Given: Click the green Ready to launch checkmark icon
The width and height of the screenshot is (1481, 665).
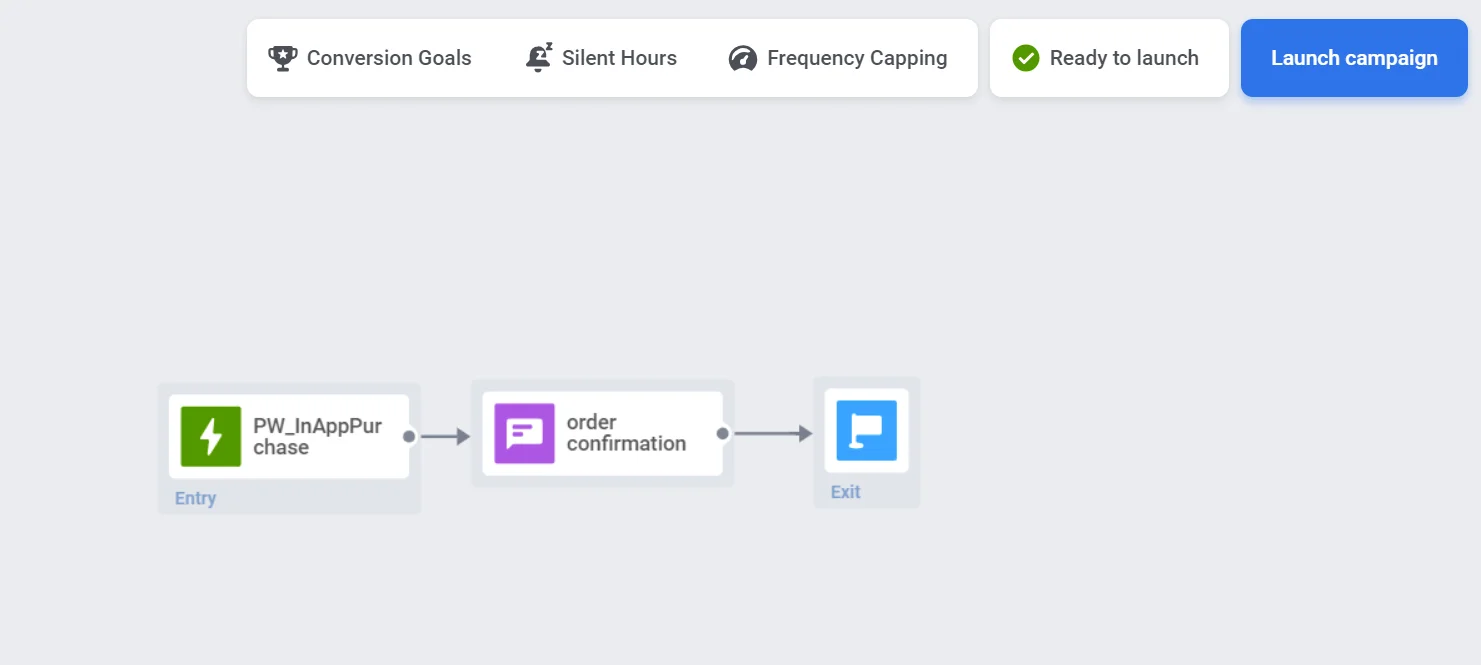Looking at the screenshot, I should coord(1025,57).
